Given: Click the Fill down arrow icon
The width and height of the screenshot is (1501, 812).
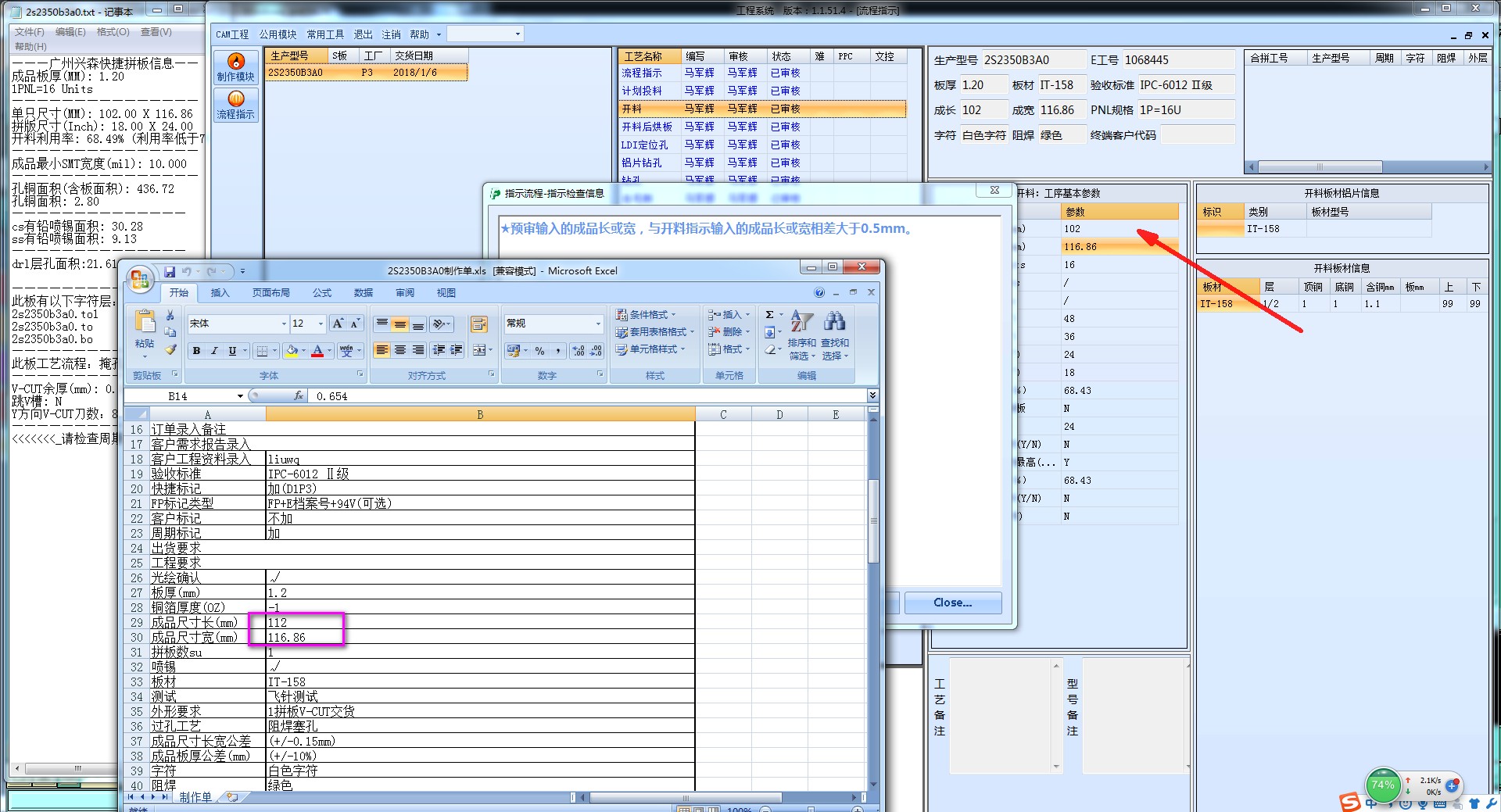Looking at the screenshot, I should [769, 332].
